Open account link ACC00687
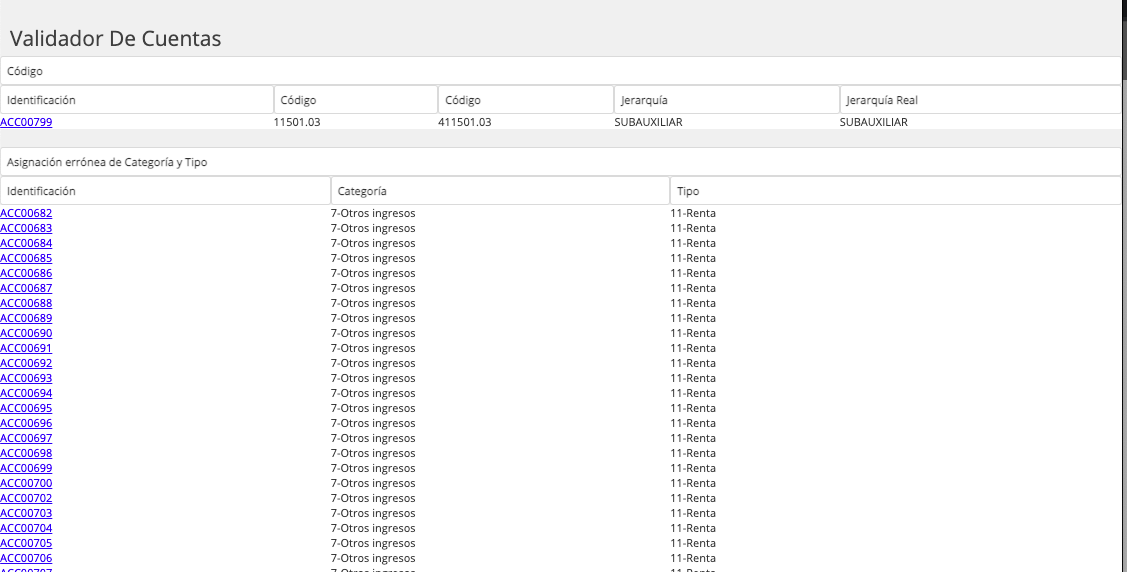 point(26,288)
